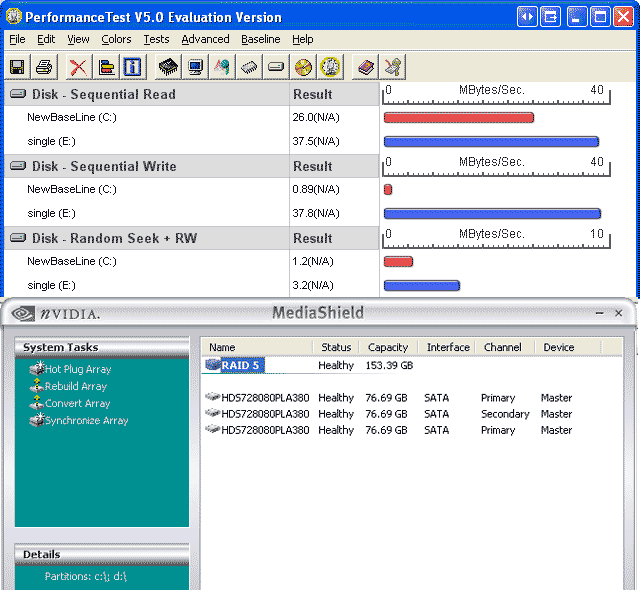The height and width of the screenshot is (590, 640).
Task: Click the blue single (E:) Sequential Read bar
Action: [x=490, y=141]
